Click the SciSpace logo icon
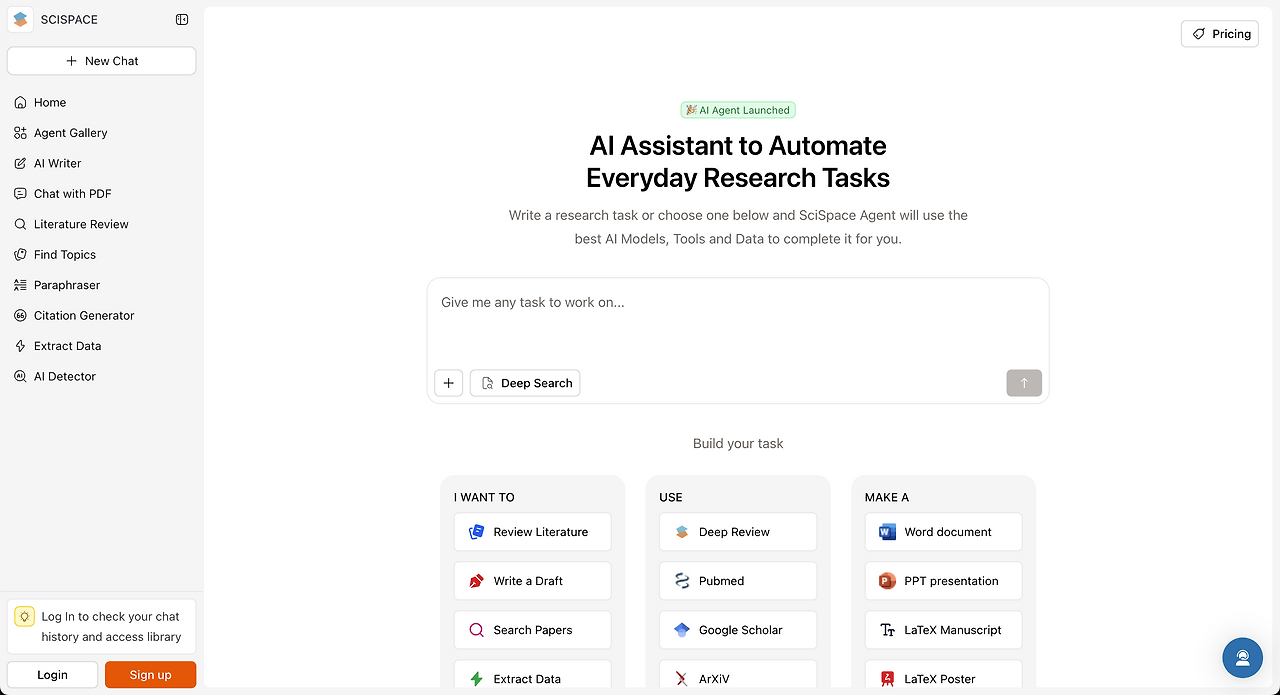 click(x=20, y=19)
